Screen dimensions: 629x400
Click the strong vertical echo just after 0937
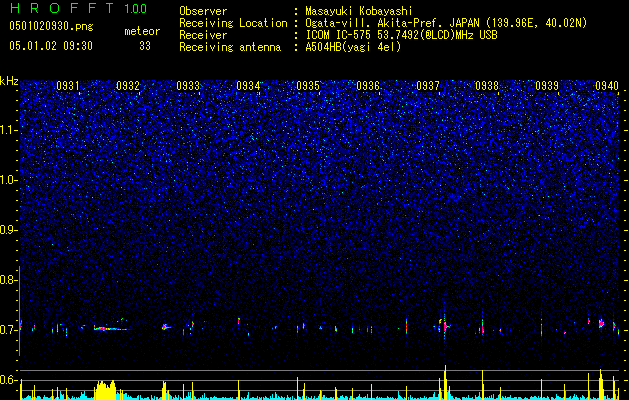tap(444, 325)
